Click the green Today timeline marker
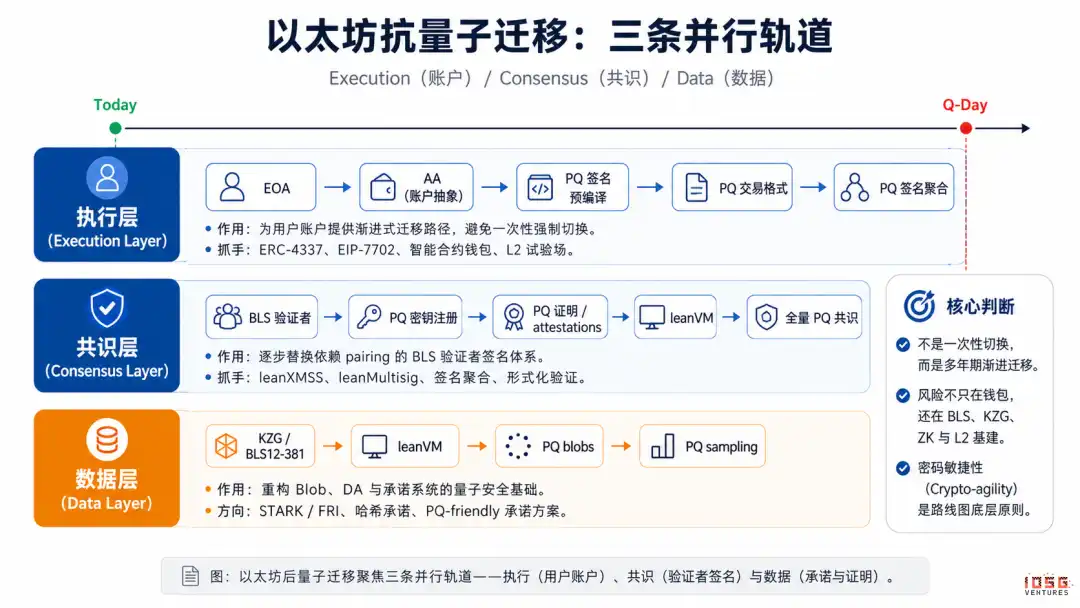The width and height of the screenshot is (1080, 608). click(115, 128)
